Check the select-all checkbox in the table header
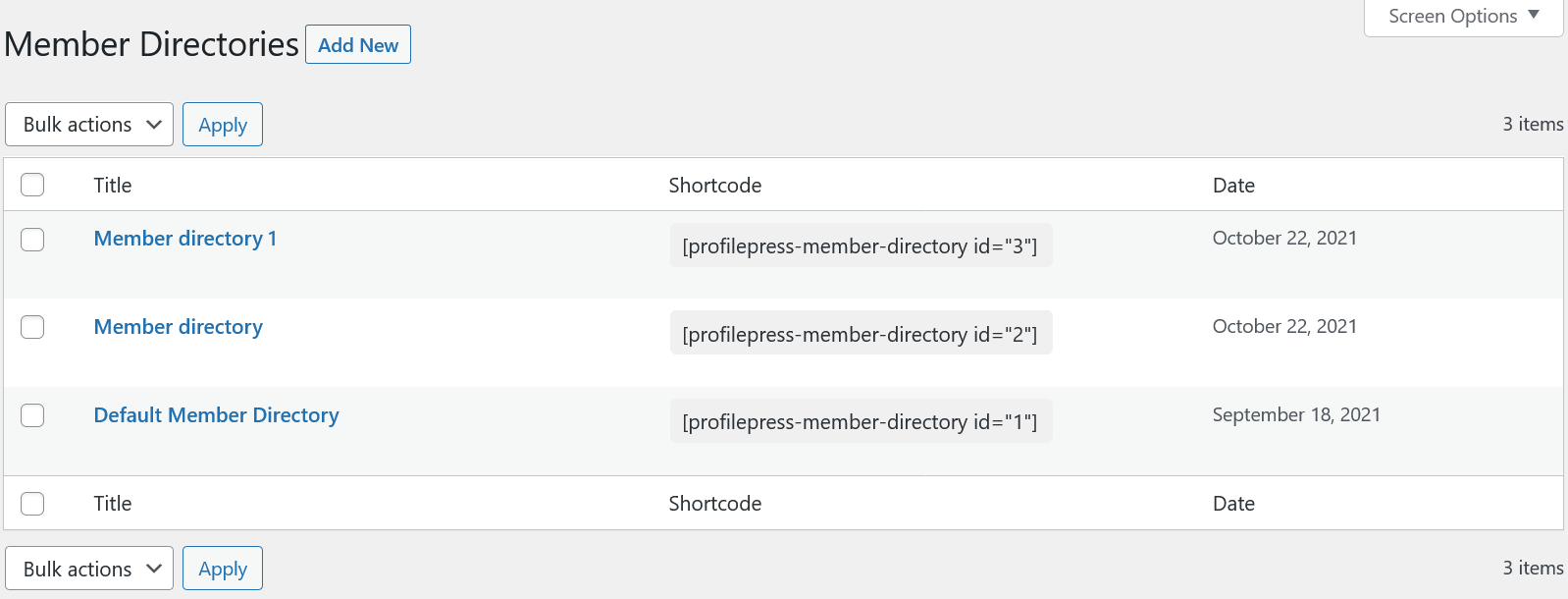This screenshot has width=1568, height=599. click(32, 185)
